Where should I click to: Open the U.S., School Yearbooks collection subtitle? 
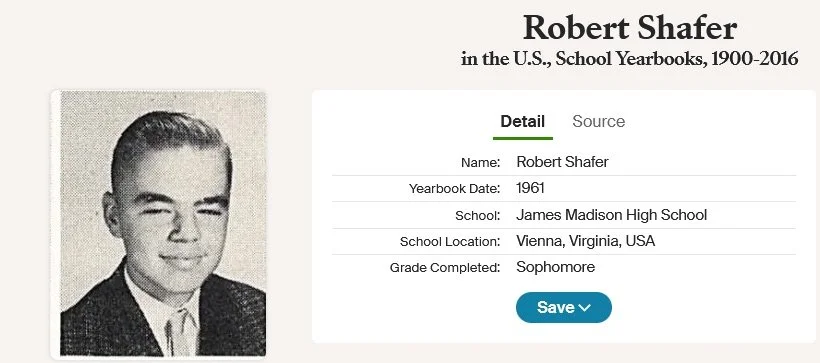coord(630,59)
